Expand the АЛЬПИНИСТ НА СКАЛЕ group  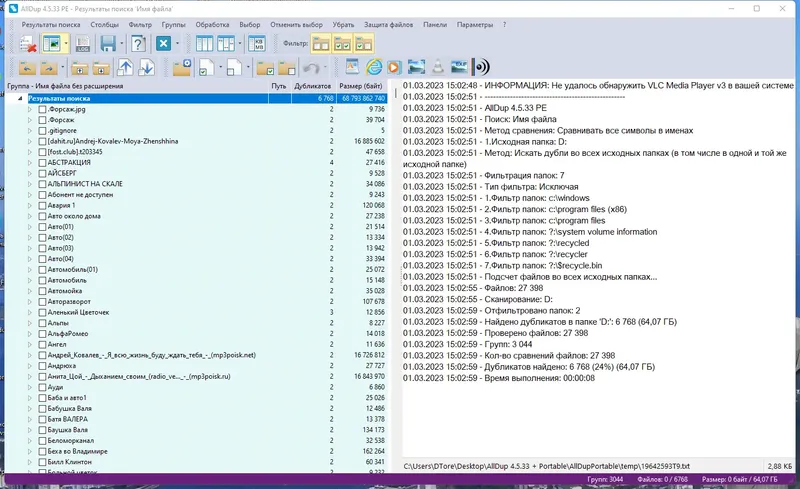point(30,184)
